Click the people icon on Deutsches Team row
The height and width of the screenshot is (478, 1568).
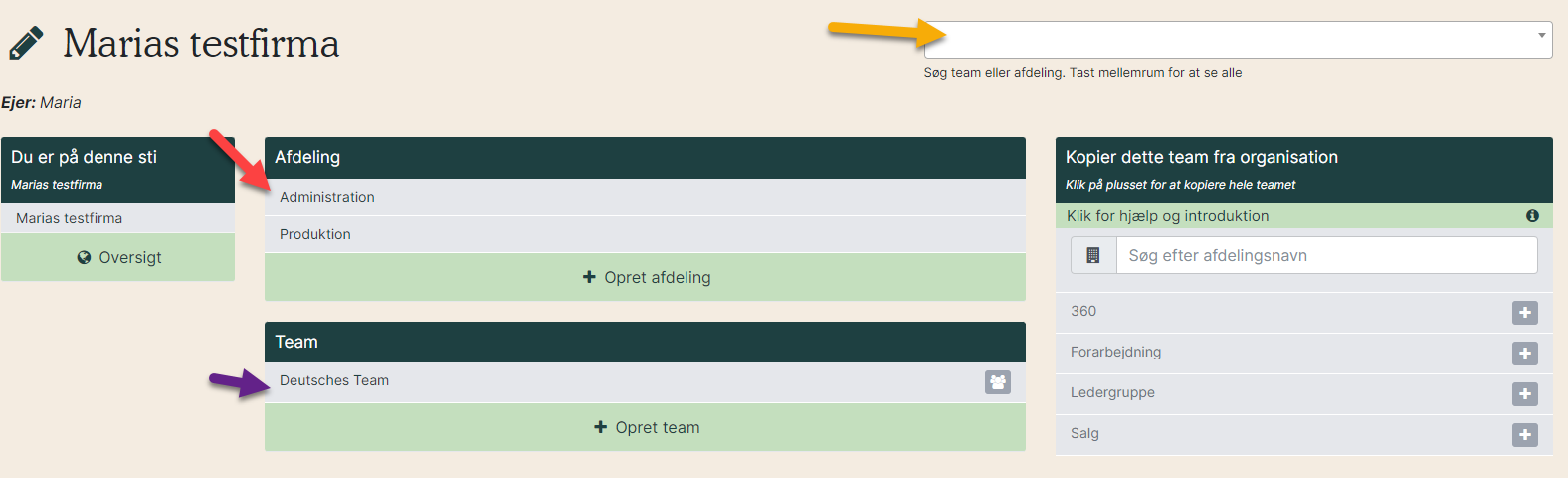(998, 382)
